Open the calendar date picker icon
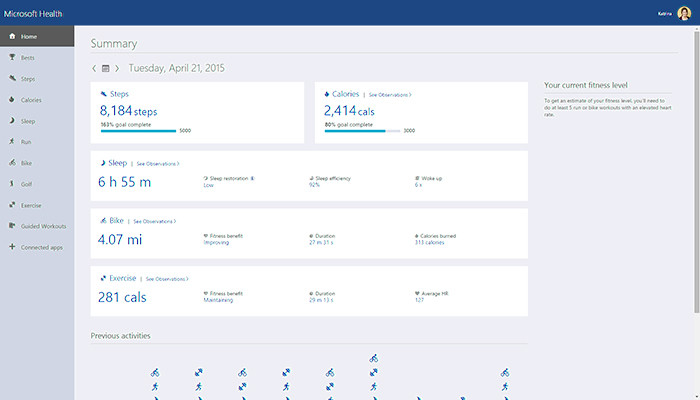 tap(106, 68)
